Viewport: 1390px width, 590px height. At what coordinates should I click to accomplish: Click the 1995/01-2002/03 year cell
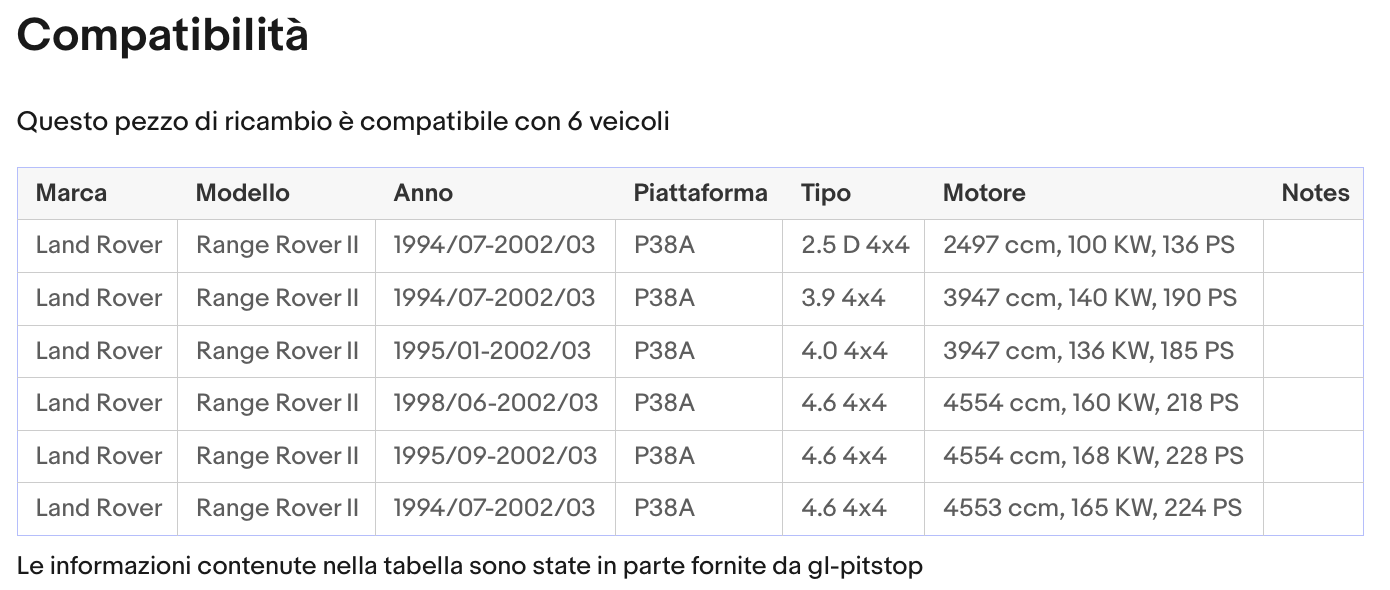492,351
